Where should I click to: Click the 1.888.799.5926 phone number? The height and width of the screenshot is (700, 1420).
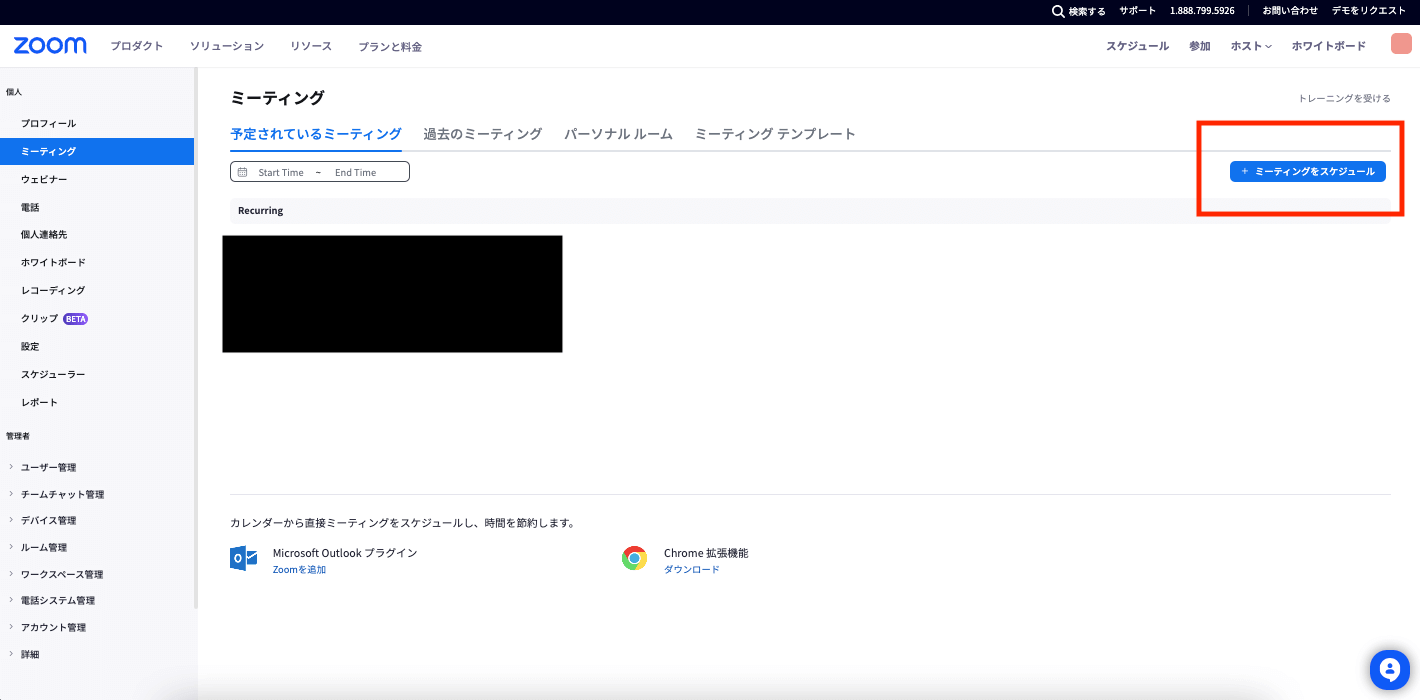click(1202, 11)
